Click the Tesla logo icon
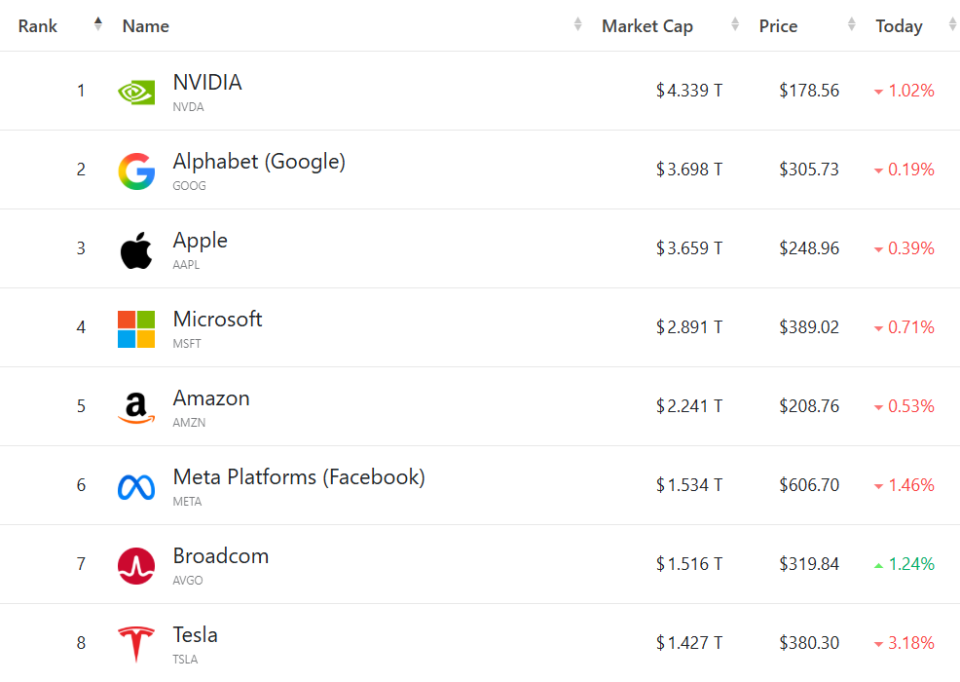Image resolution: width=960 pixels, height=682 pixels. pos(136,644)
